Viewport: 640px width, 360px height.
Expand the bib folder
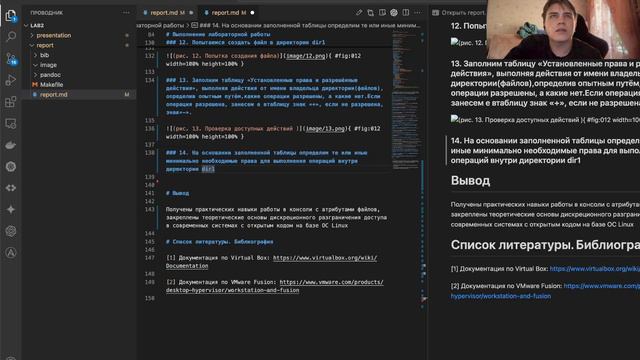pos(36,55)
